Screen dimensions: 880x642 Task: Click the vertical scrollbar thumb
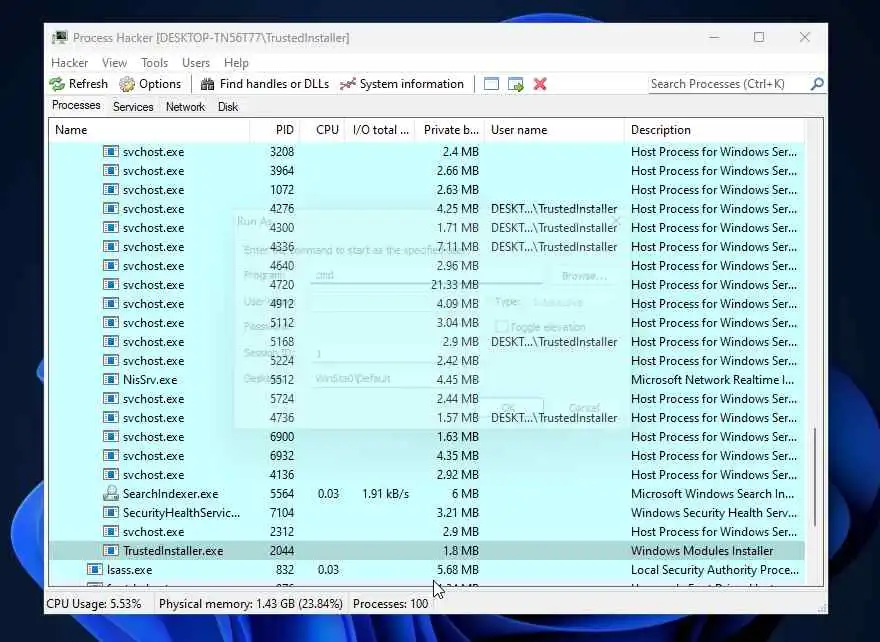(x=814, y=476)
